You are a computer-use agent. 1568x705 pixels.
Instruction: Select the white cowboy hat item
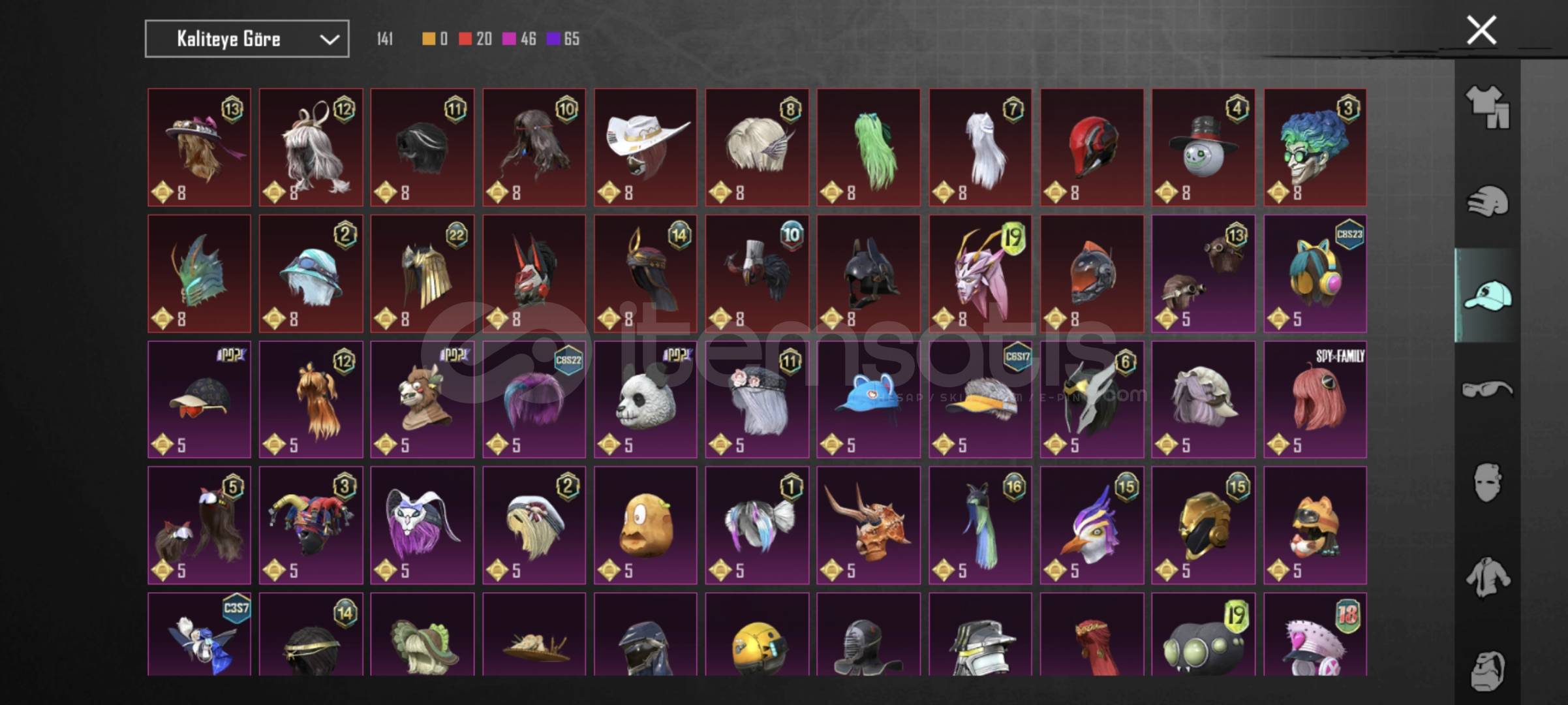(x=645, y=148)
